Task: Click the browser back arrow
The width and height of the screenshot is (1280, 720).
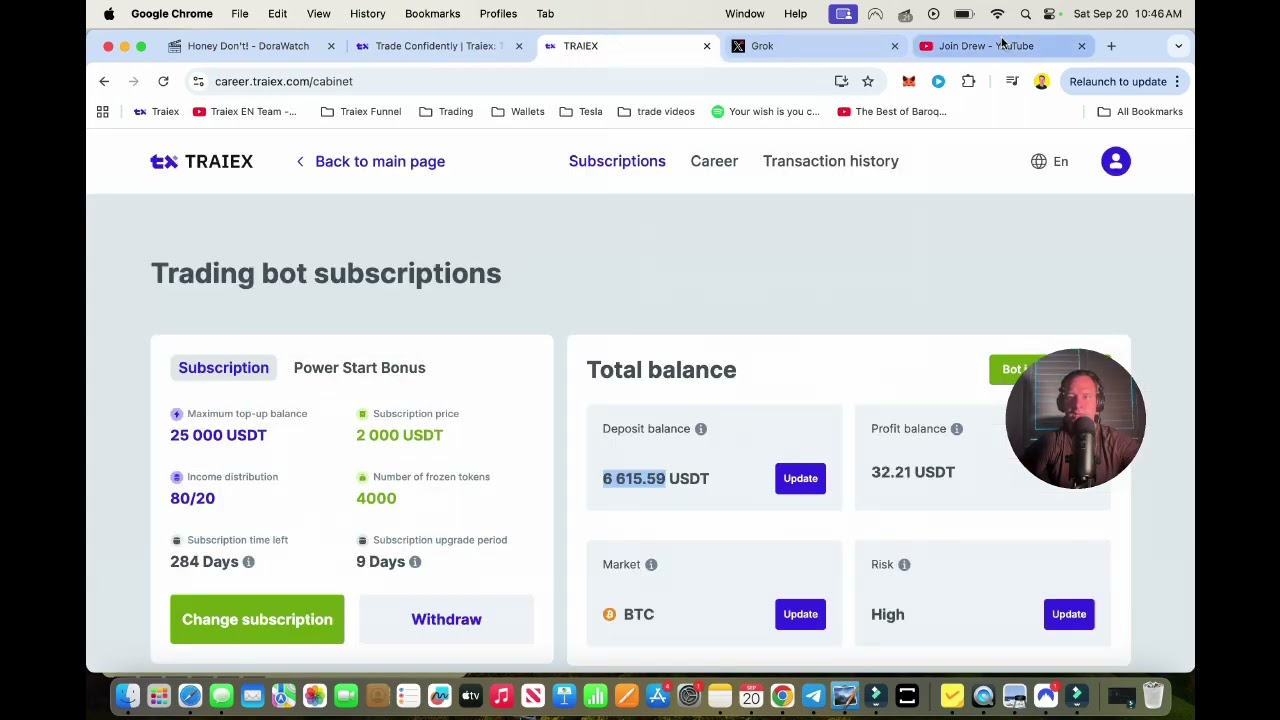Action: click(104, 81)
